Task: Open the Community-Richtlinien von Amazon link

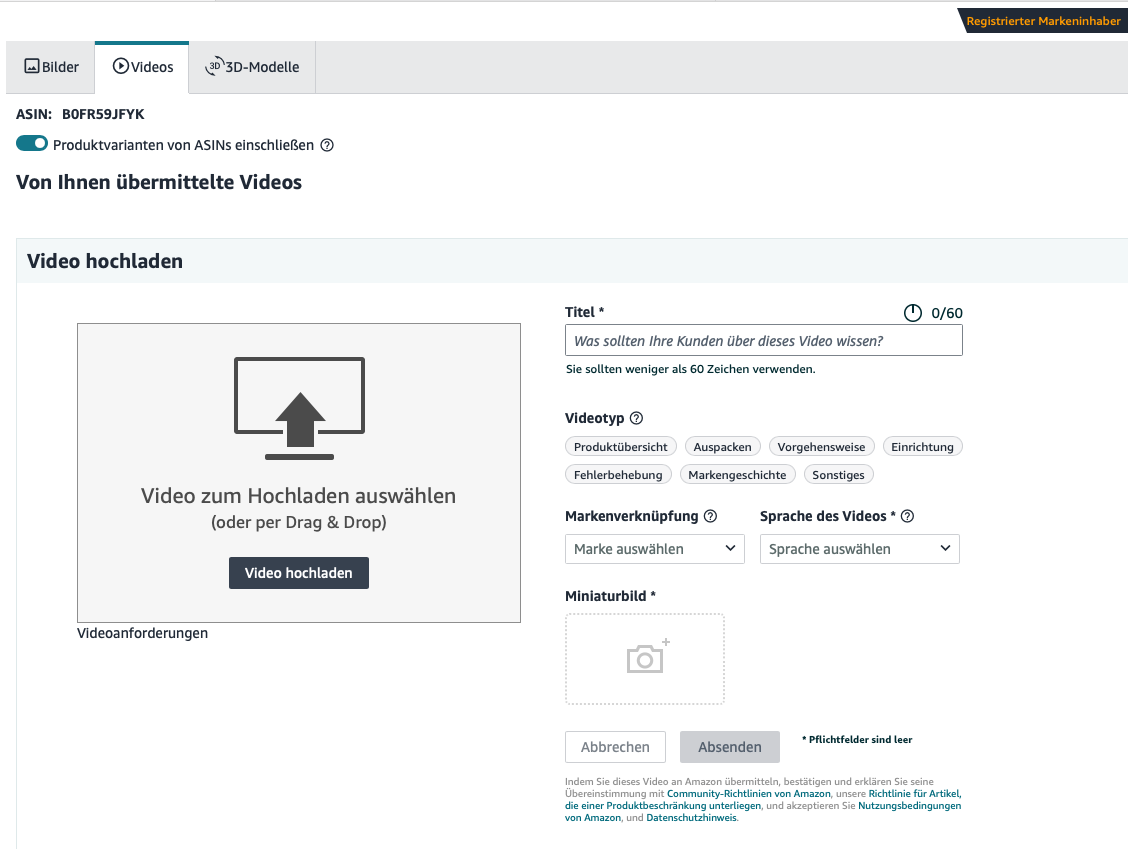Action: [748, 794]
